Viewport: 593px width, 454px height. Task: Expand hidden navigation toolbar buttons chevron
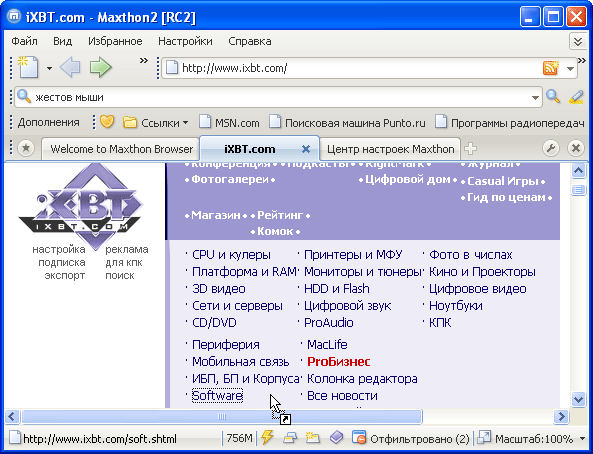[144, 61]
